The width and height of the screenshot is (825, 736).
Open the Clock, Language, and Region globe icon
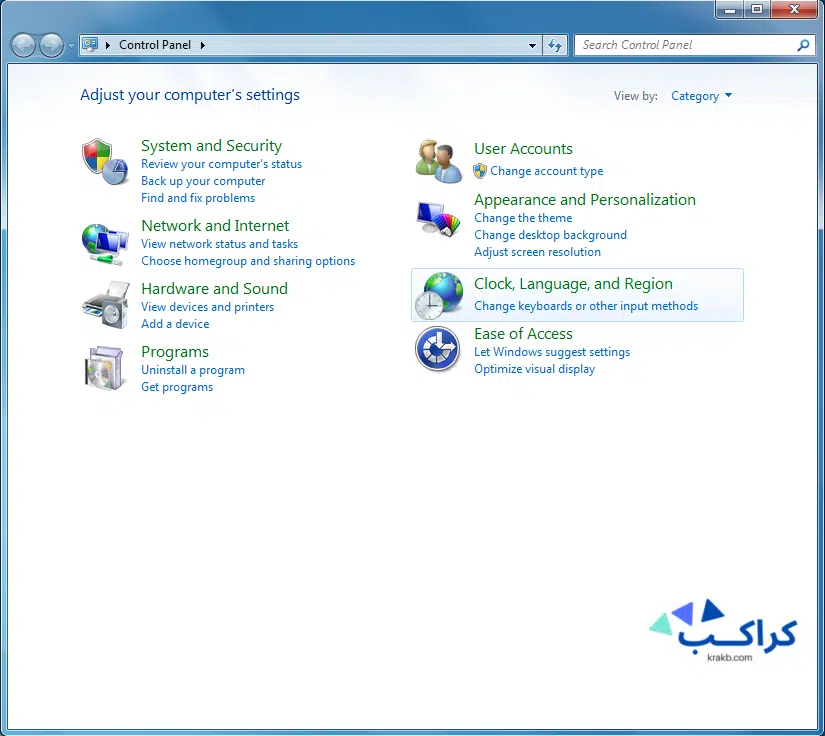[x=439, y=296]
